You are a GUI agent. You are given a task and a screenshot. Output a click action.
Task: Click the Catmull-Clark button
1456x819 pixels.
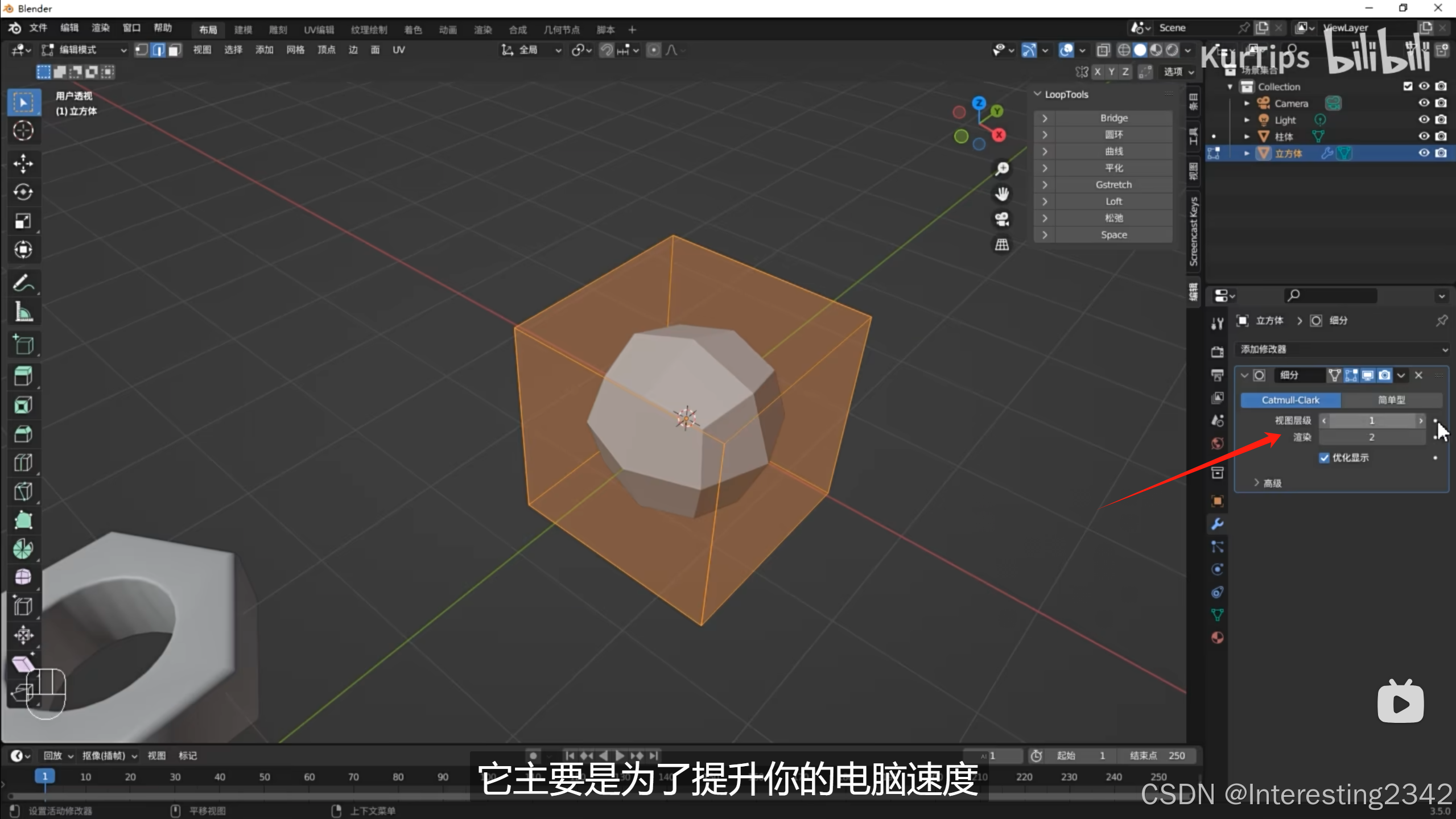[x=1290, y=400]
